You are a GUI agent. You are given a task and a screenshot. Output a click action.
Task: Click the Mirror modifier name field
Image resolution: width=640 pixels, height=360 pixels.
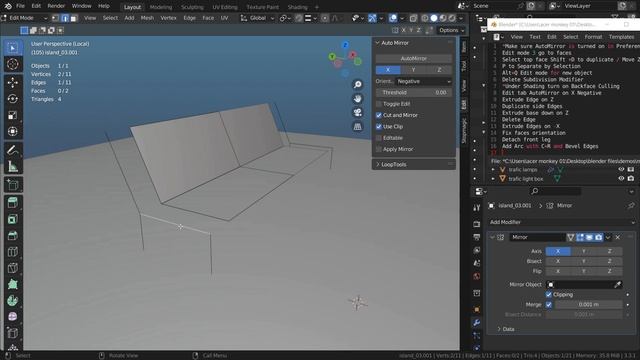pyautogui.click(x=537, y=237)
